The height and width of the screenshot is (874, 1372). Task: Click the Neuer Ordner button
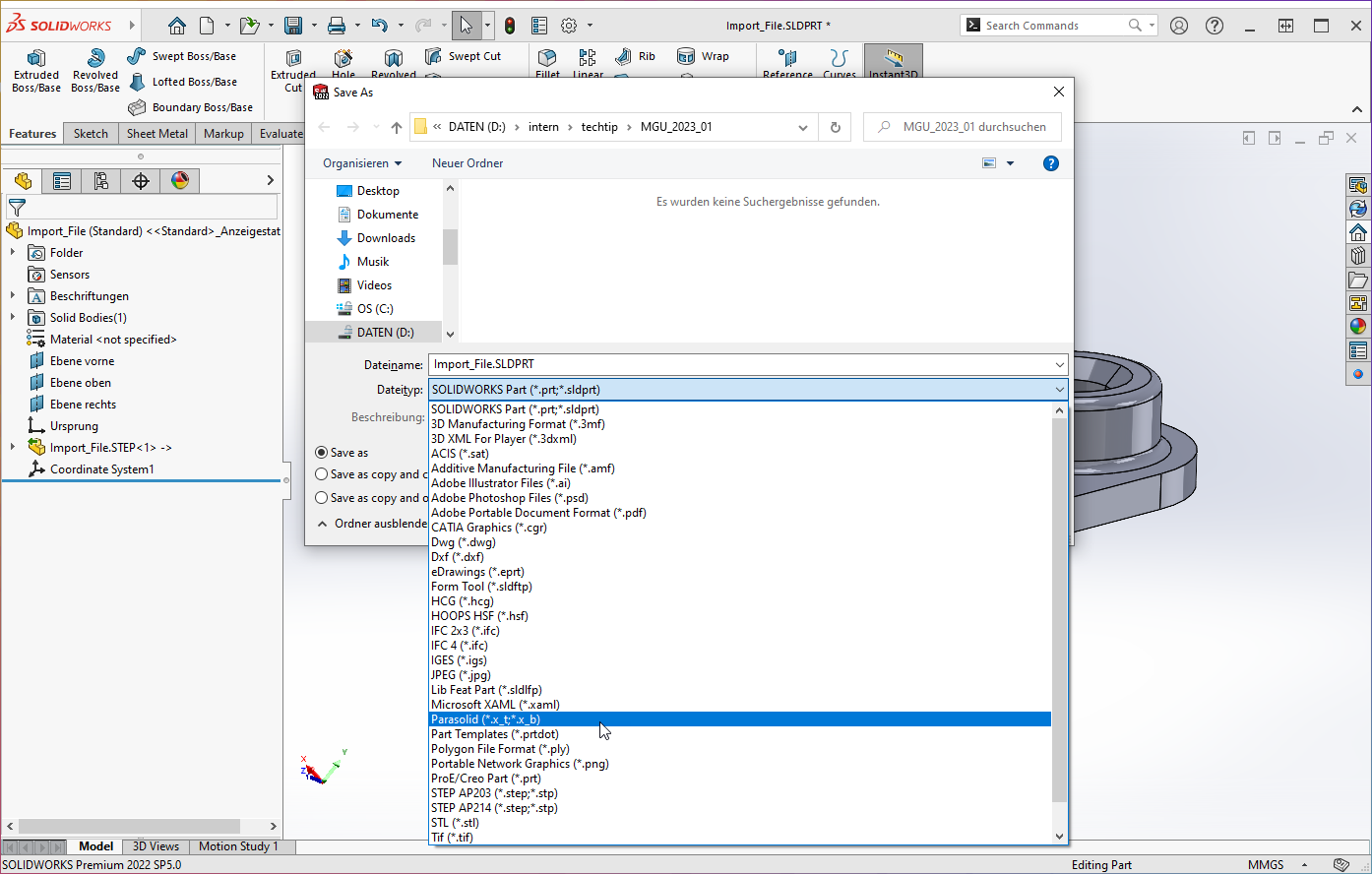point(468,163)
